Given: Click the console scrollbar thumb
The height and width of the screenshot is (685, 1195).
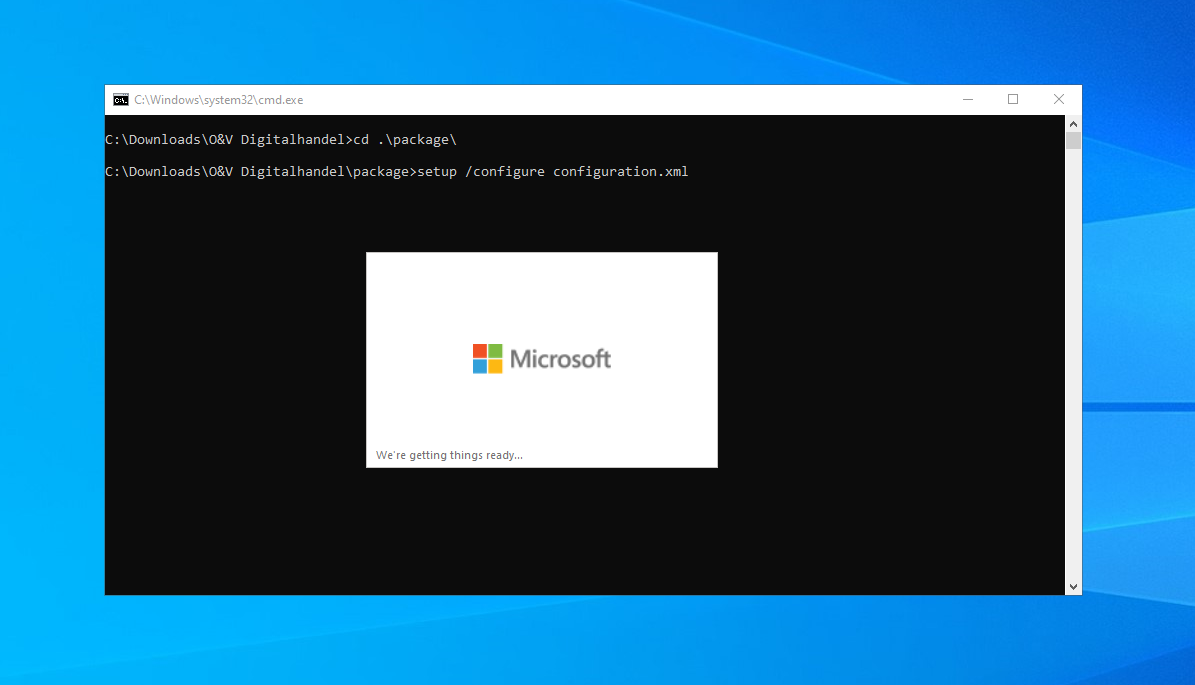Looking at the screenshot, I should (x=1073, y=140).
